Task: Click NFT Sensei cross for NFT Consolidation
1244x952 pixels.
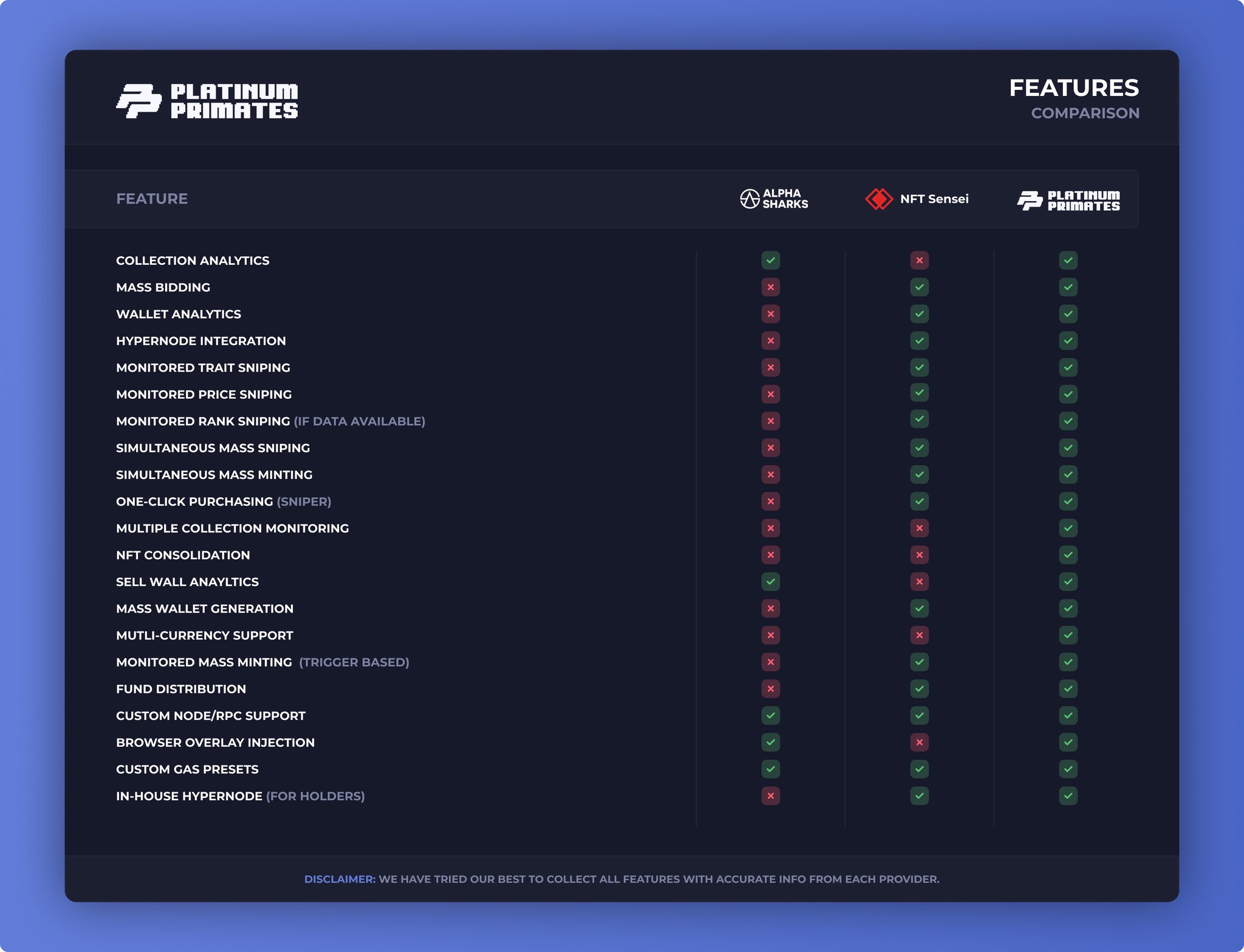Action: 920,555
